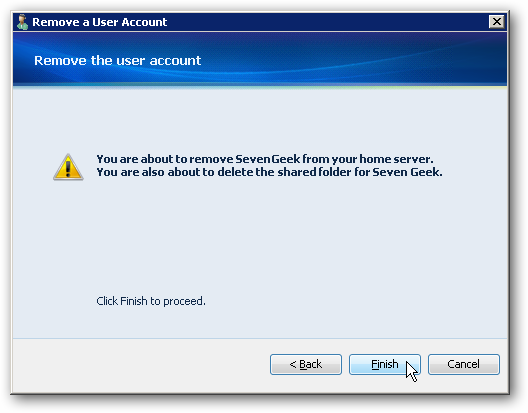528x413 pixels.
Task: Click the separator line above the buttons
Action: (260, 338)
